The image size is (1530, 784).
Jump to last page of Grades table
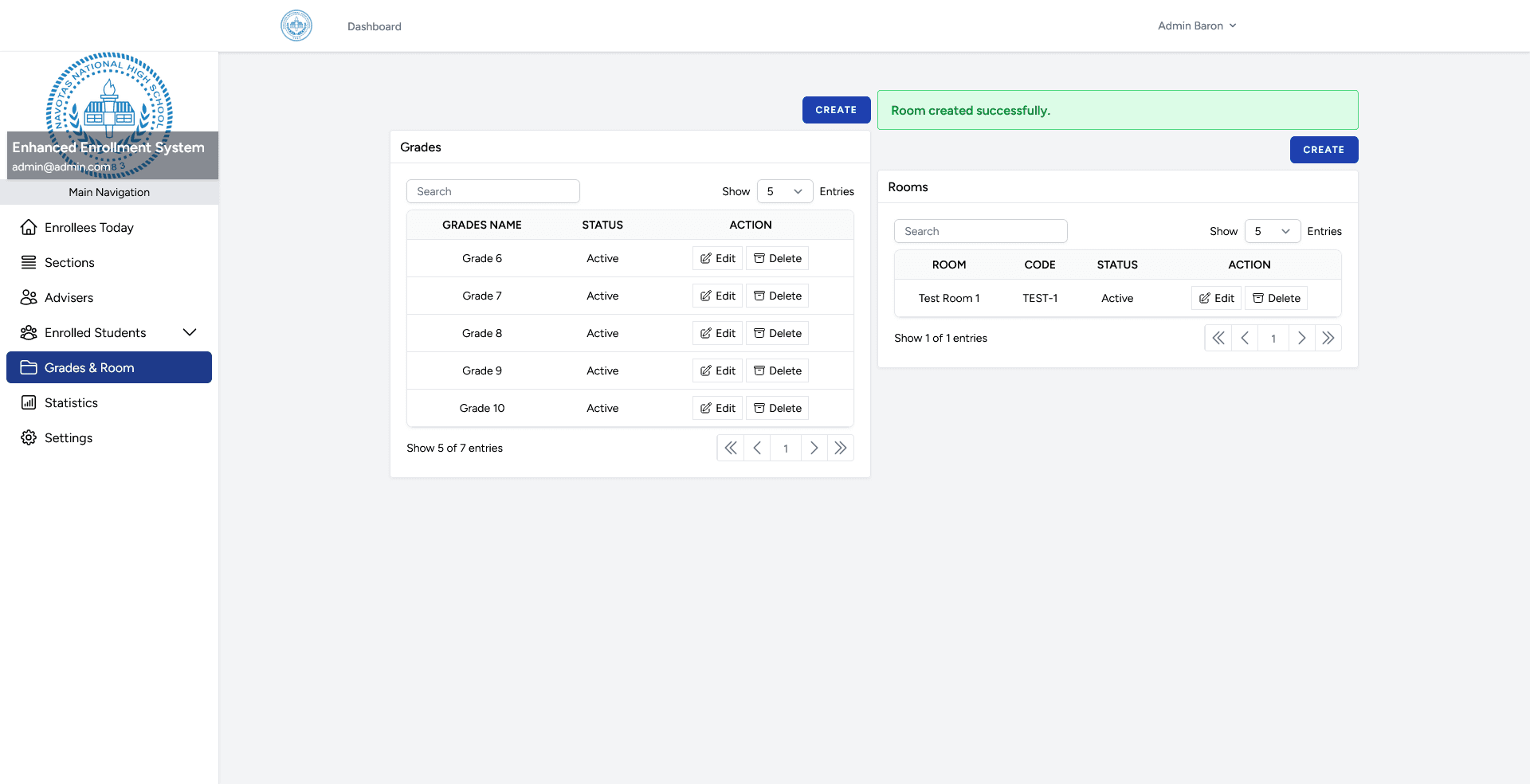coord(841,448)
